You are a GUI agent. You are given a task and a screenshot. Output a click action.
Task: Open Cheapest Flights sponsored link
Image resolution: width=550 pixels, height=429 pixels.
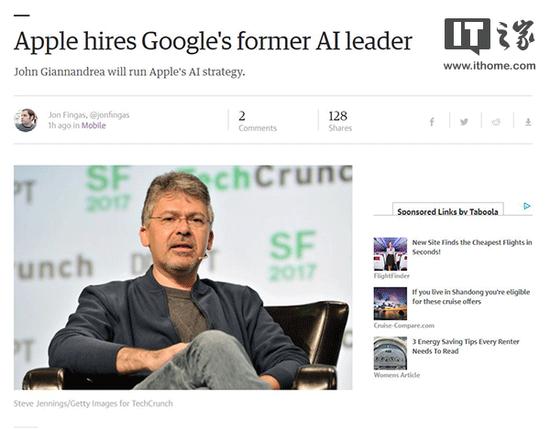472,247
